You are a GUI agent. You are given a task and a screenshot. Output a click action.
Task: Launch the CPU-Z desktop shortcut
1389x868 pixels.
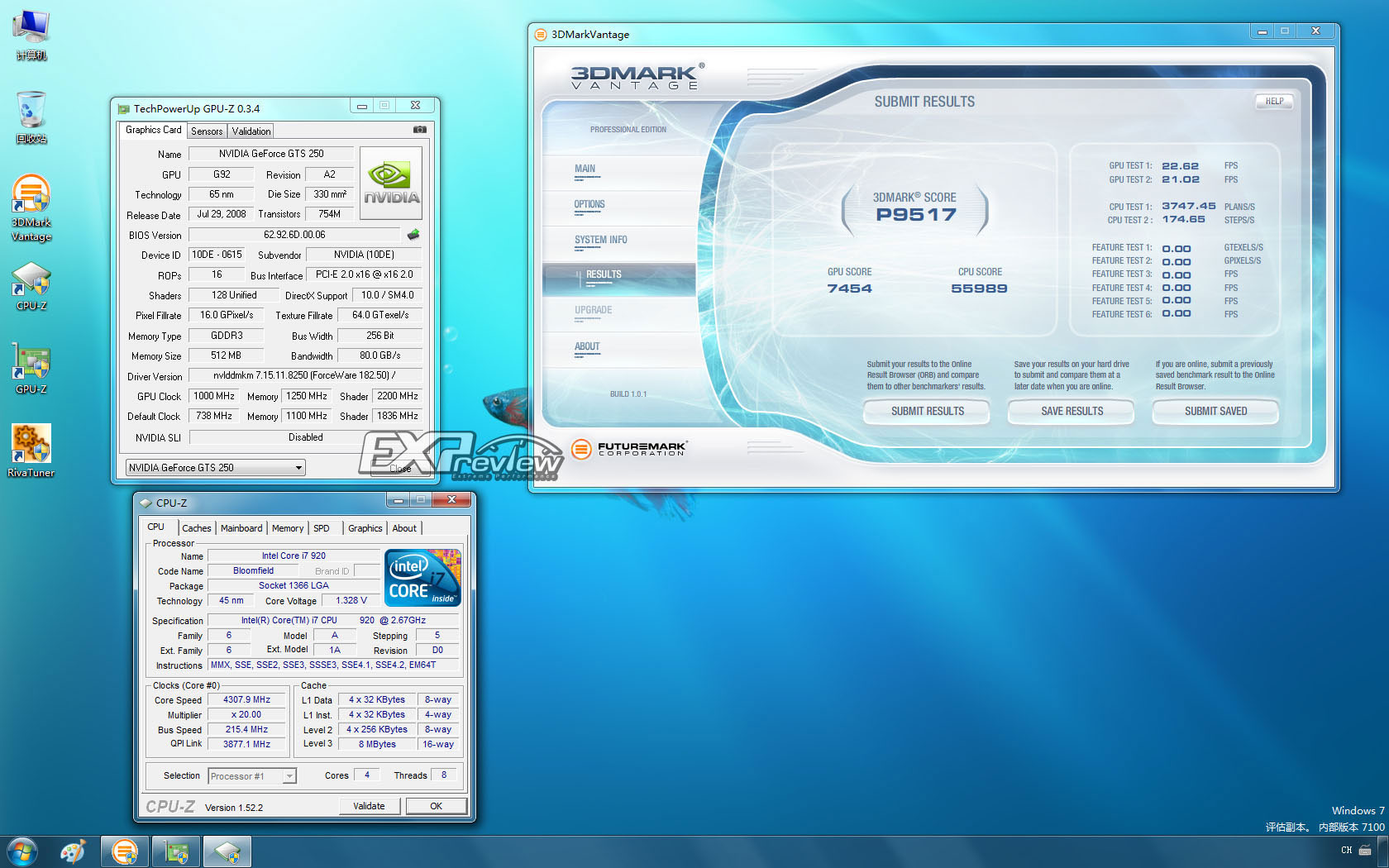[31, 286]
